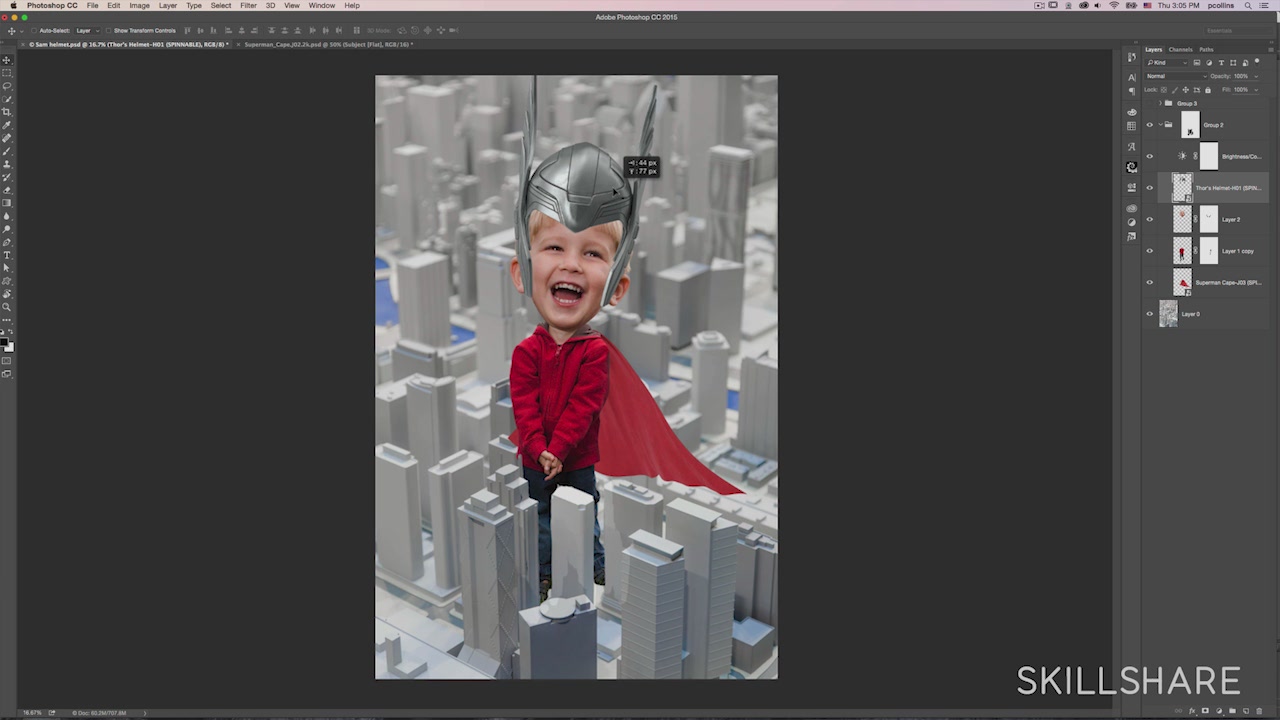Open the Paragraph panel icon
The width and height of the screenshot is (1280, 720).
pos(1131,91)
